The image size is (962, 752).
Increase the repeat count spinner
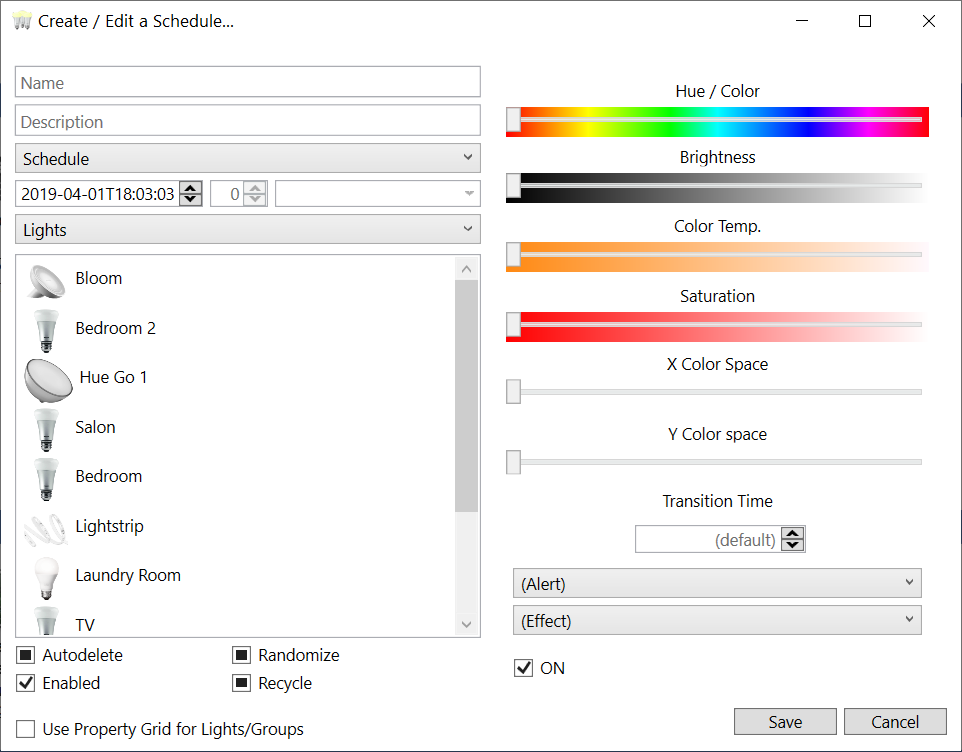click(x=255, y=188)
